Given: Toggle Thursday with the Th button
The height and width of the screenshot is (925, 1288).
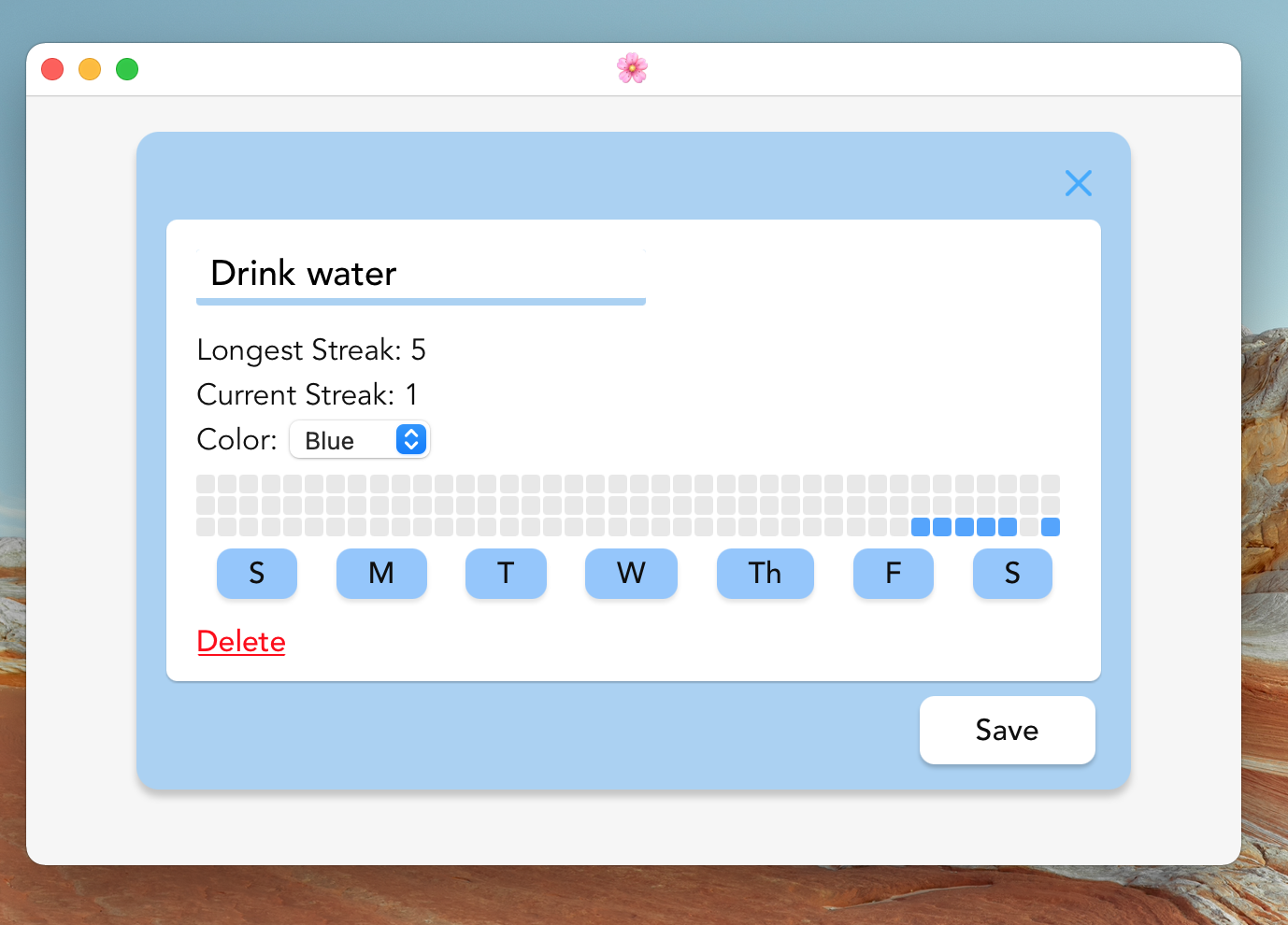Looking at the screenshot, I should (765, 574).
